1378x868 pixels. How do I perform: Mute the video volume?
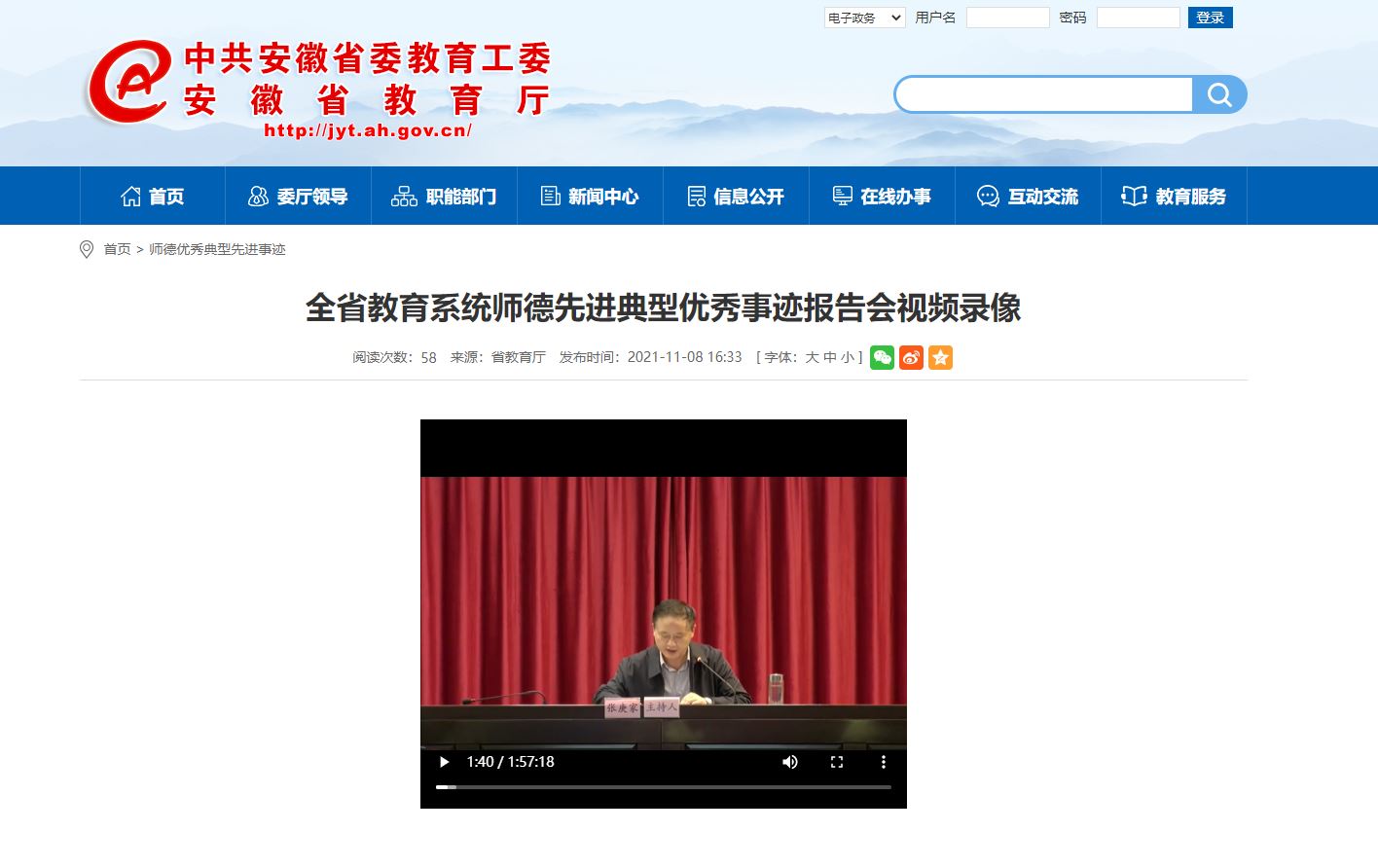click(790, 762)
